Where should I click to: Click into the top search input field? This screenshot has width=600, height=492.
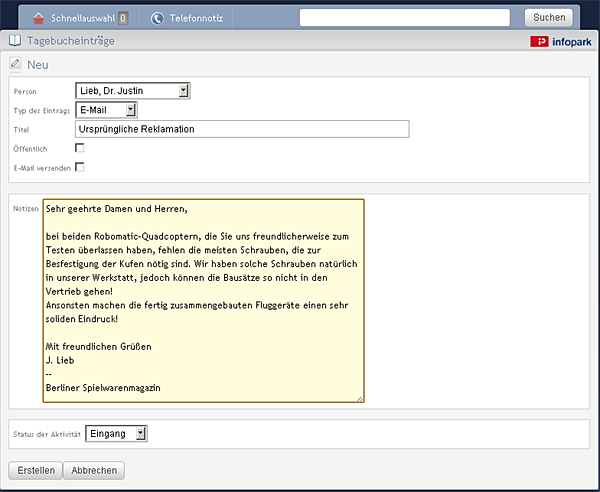pos(405,18)
